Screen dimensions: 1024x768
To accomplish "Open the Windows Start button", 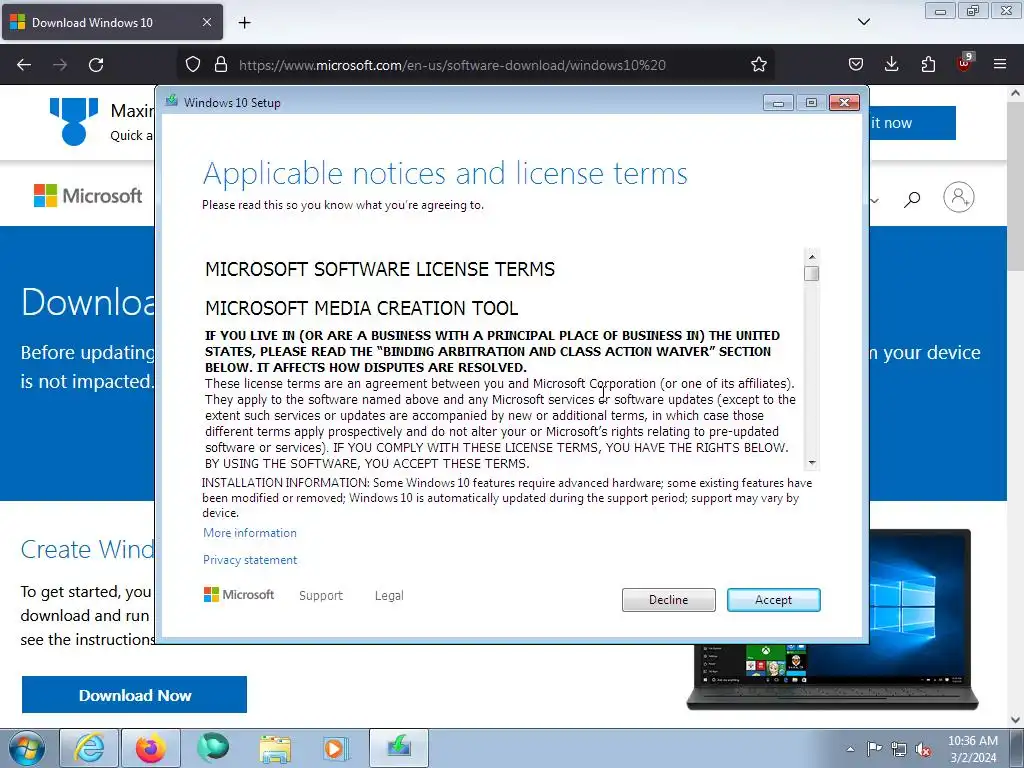I will point(27,748).
